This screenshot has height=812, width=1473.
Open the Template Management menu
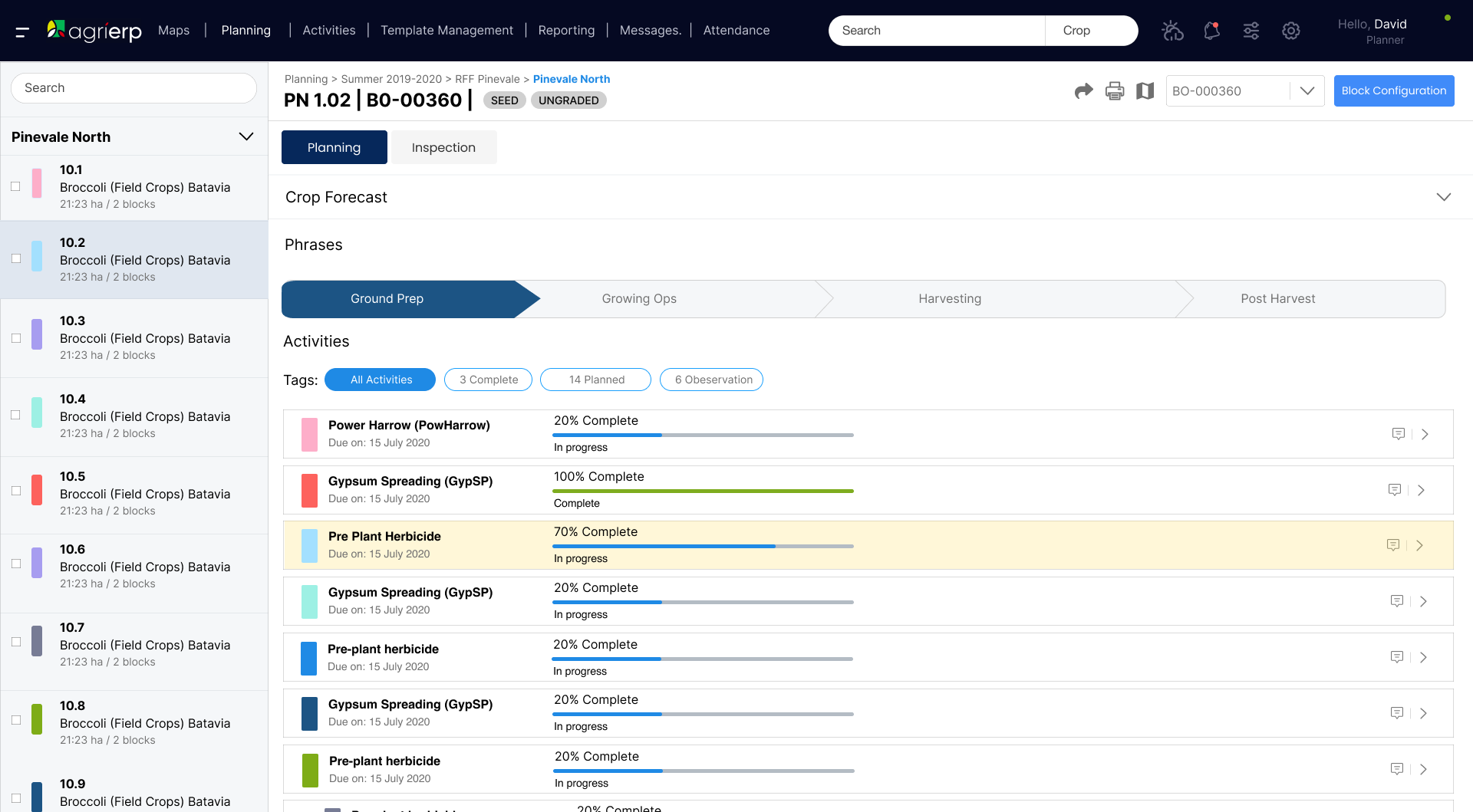pyautogui.click(x=447, y=30)
